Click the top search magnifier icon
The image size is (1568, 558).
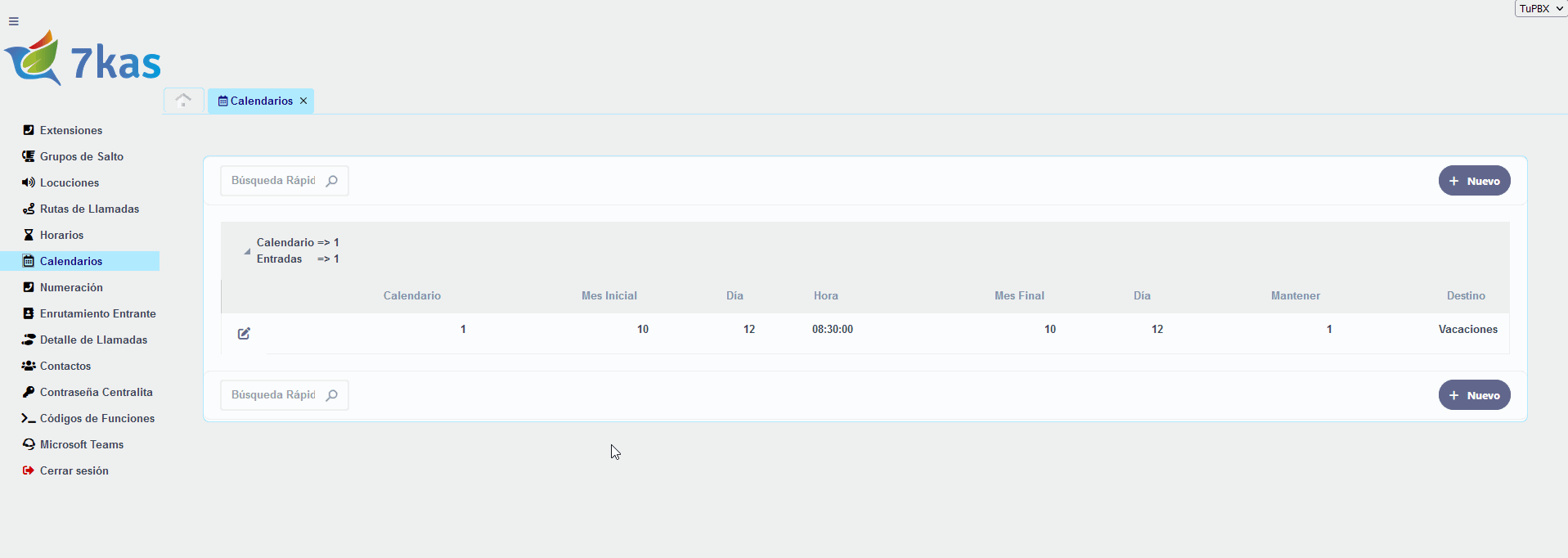(332, 181)
